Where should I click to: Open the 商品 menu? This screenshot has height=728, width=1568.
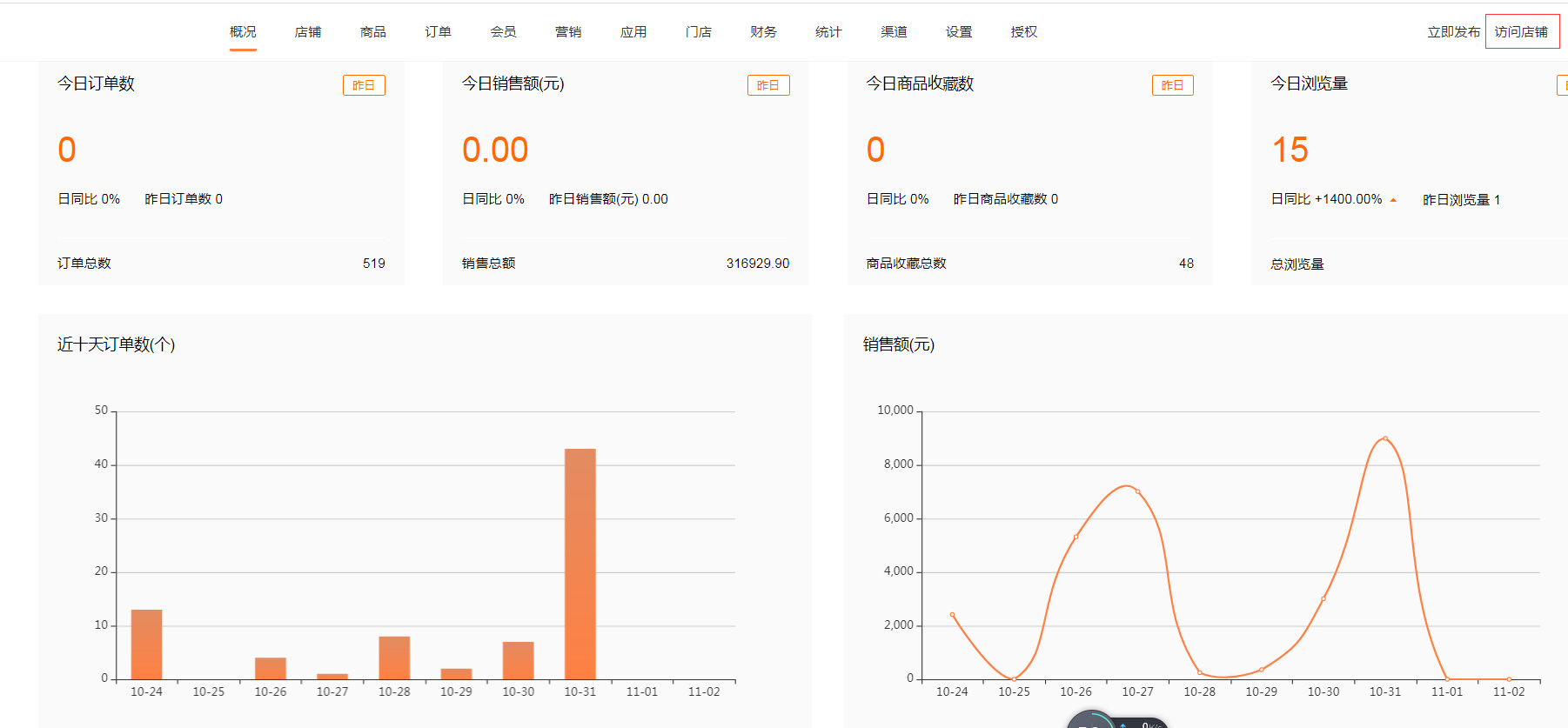(x=373, y=32)
